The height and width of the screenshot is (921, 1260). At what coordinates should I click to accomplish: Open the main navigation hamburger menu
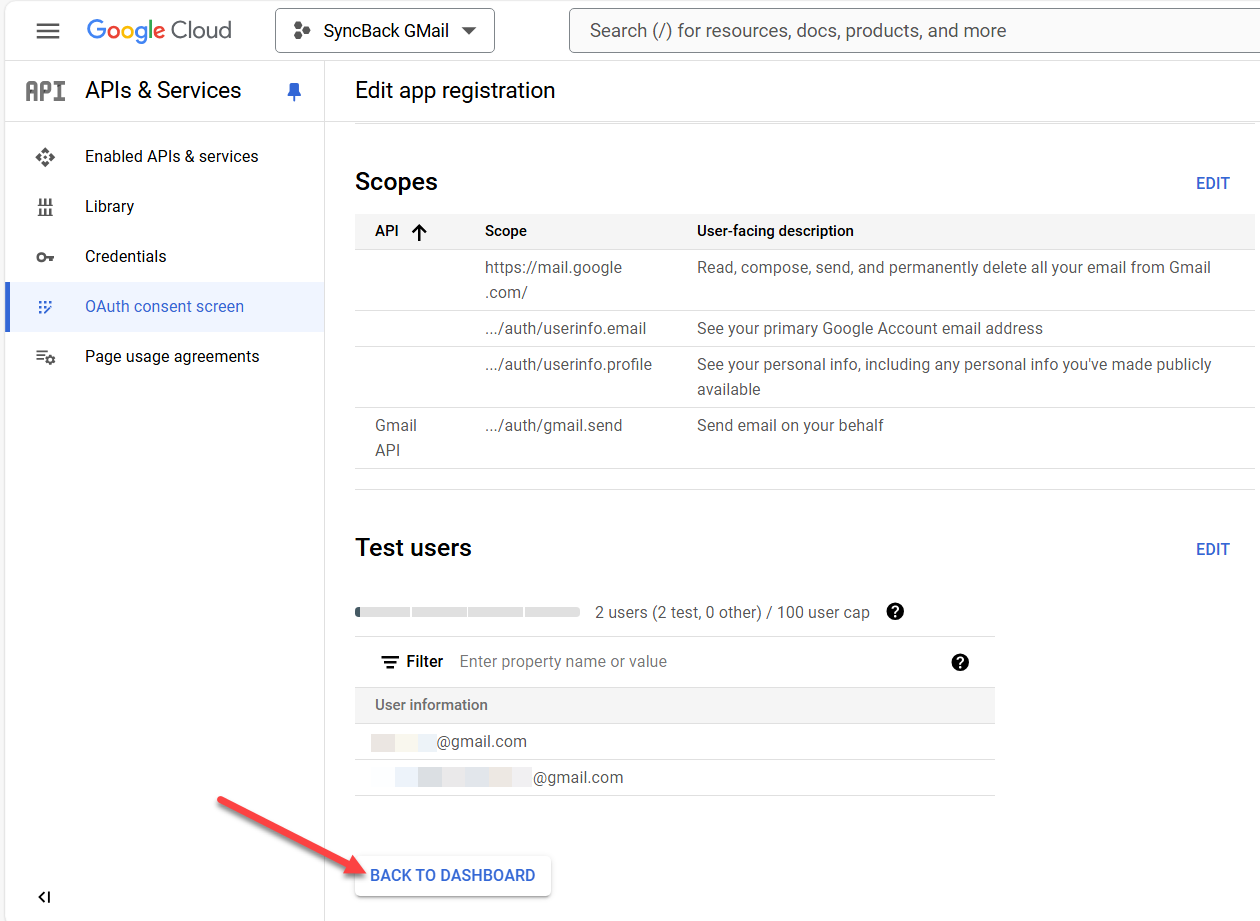[47, 31]
